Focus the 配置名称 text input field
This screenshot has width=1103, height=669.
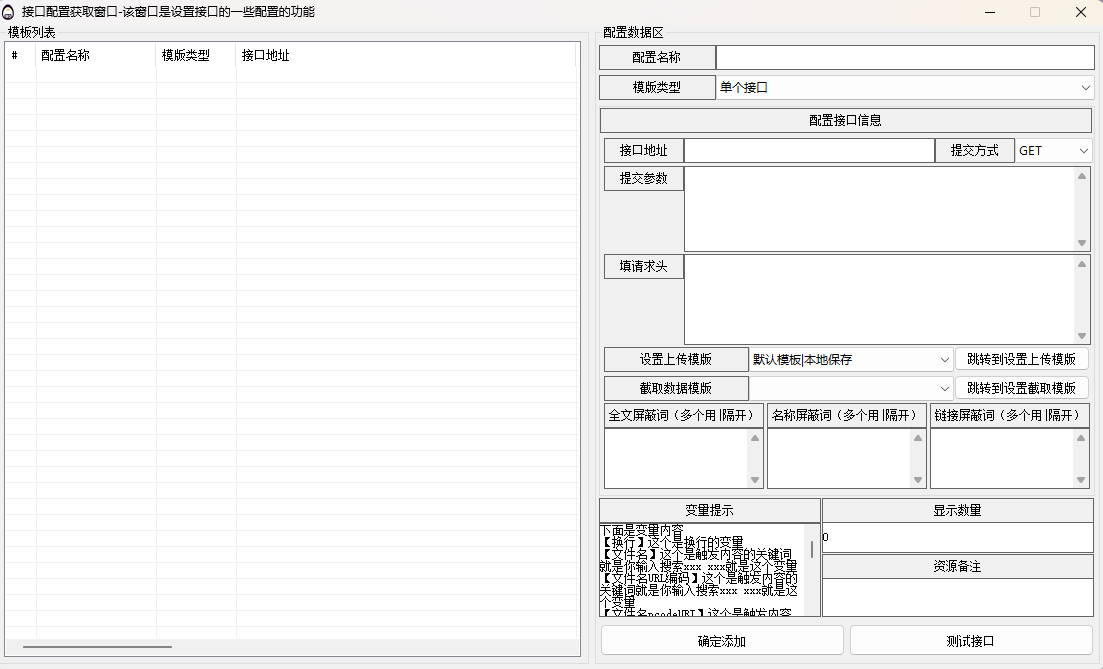pos(905,58)
